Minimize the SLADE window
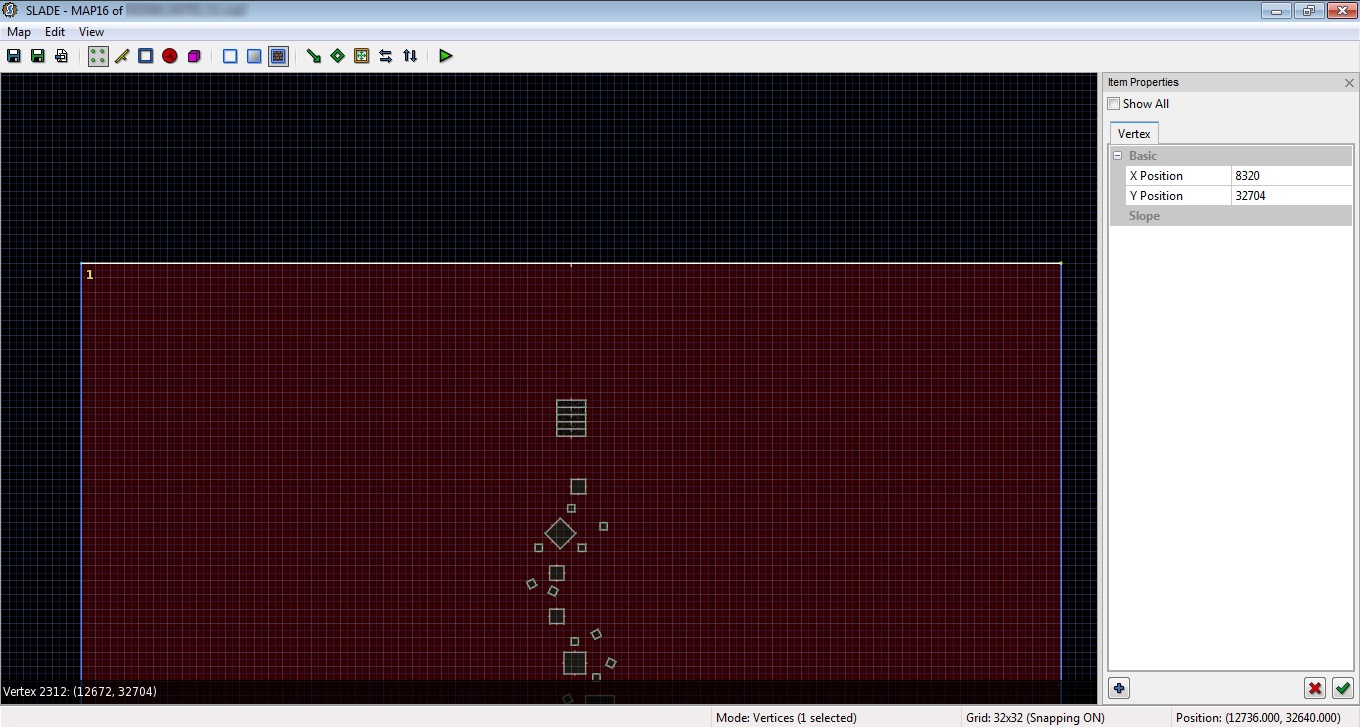This screenshot has width=1360, height=728. tap(1277, 11)
